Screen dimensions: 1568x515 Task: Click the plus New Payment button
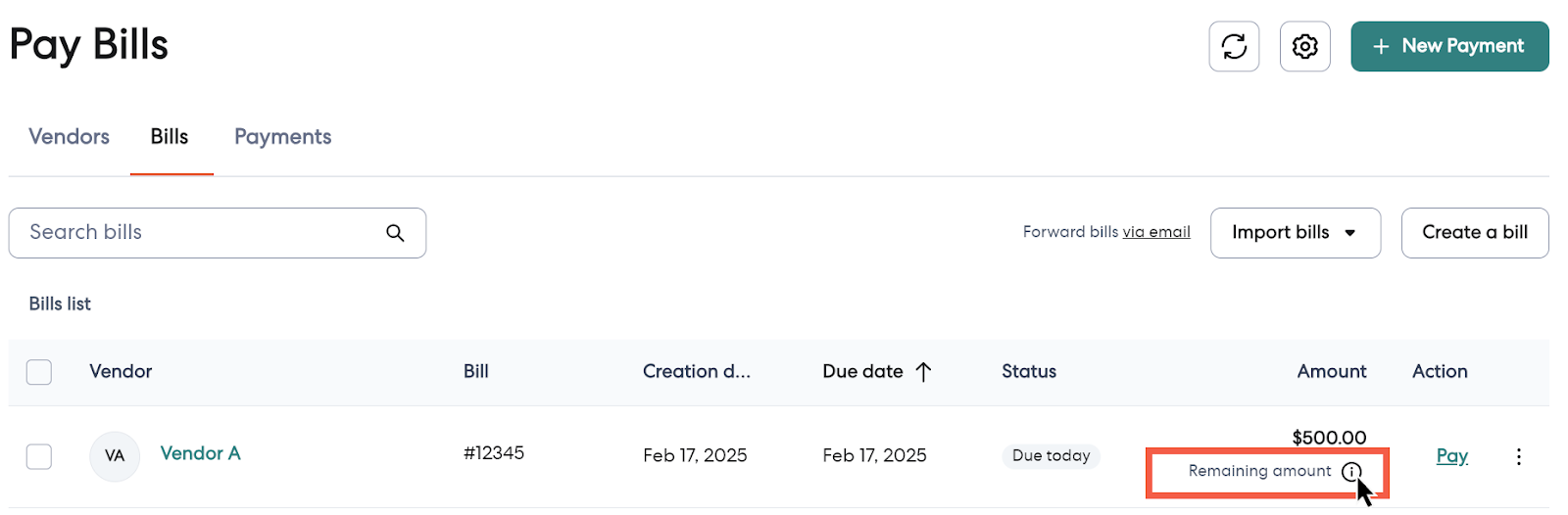click(1449, 46)
